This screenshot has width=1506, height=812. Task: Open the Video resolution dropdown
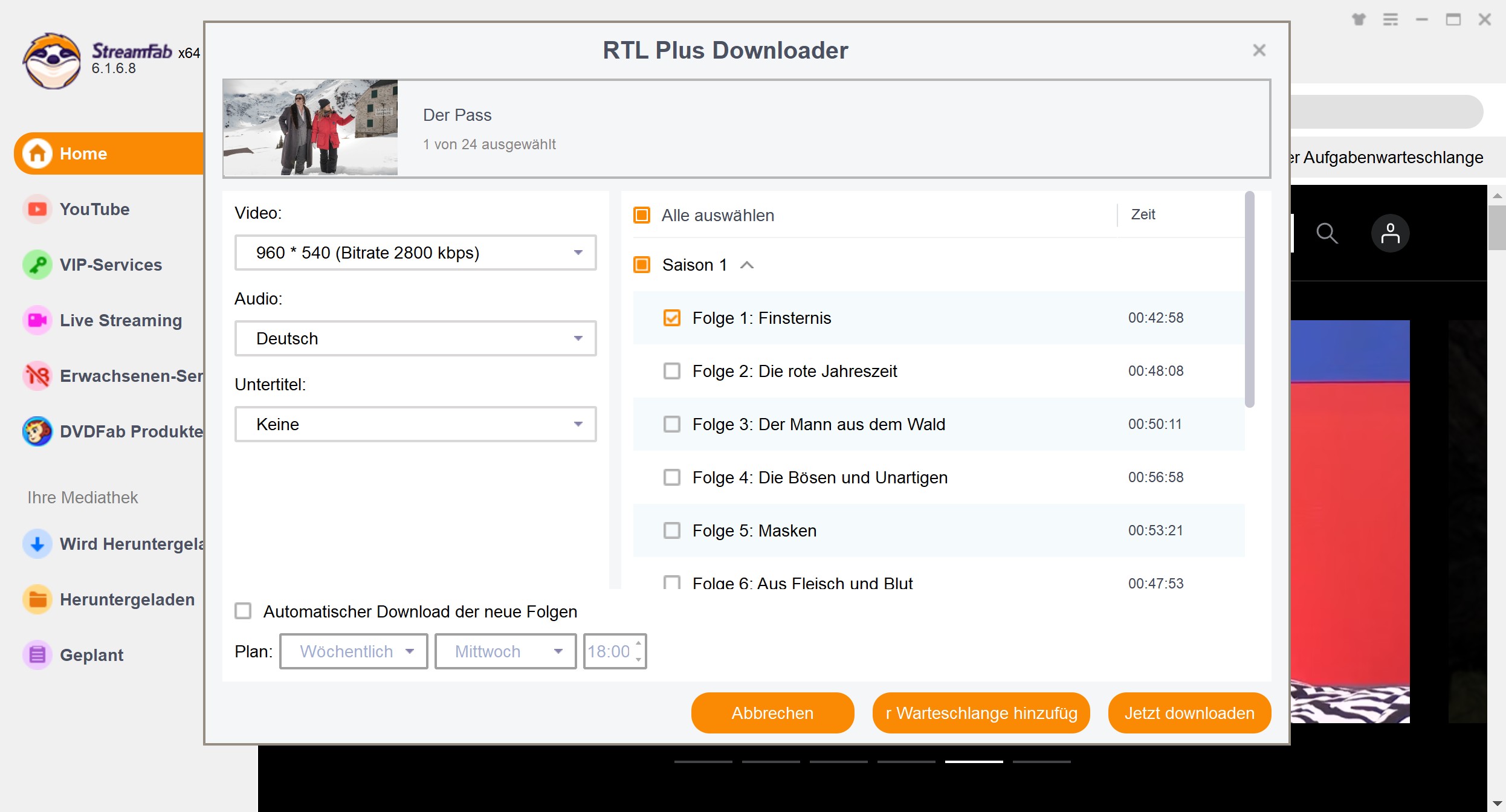416,253
